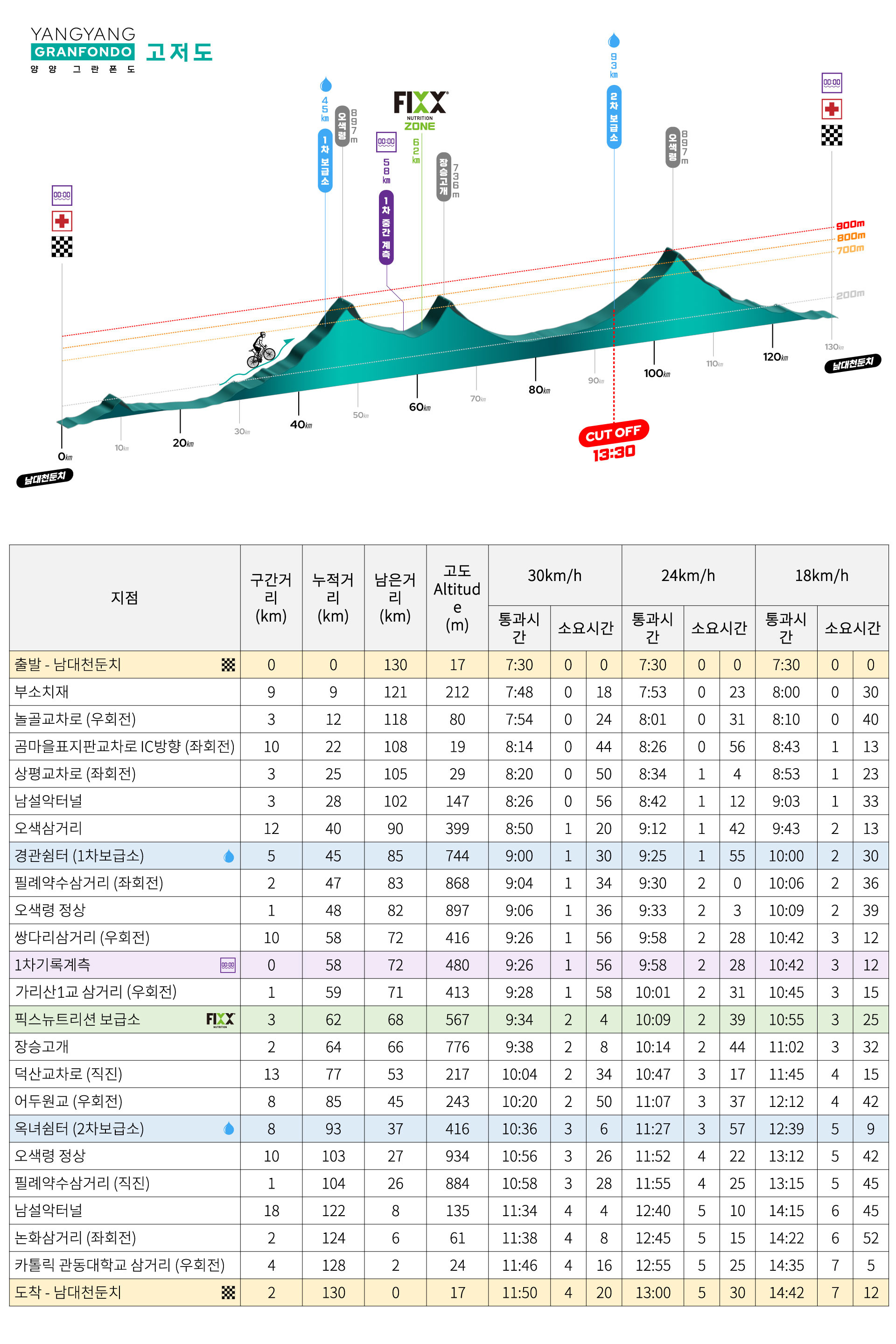Screen dimensions: 896x1344
Task: Click the 장승고개 row name in the table
Action: (41, 1047)
